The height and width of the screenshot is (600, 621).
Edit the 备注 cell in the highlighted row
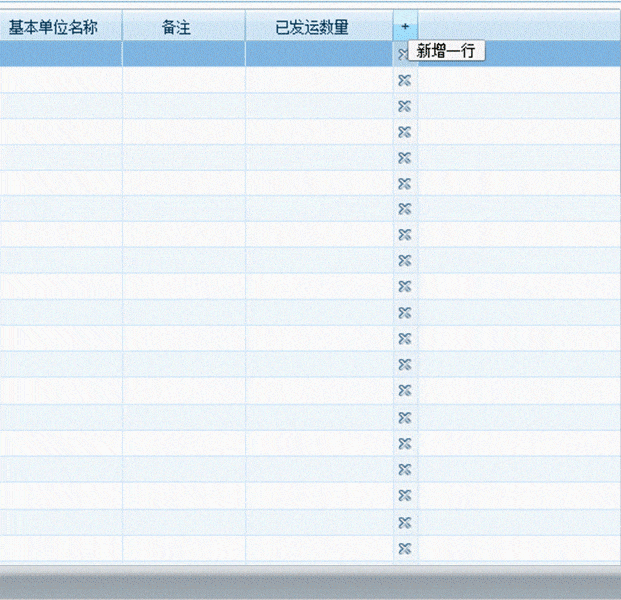[184, 54]
